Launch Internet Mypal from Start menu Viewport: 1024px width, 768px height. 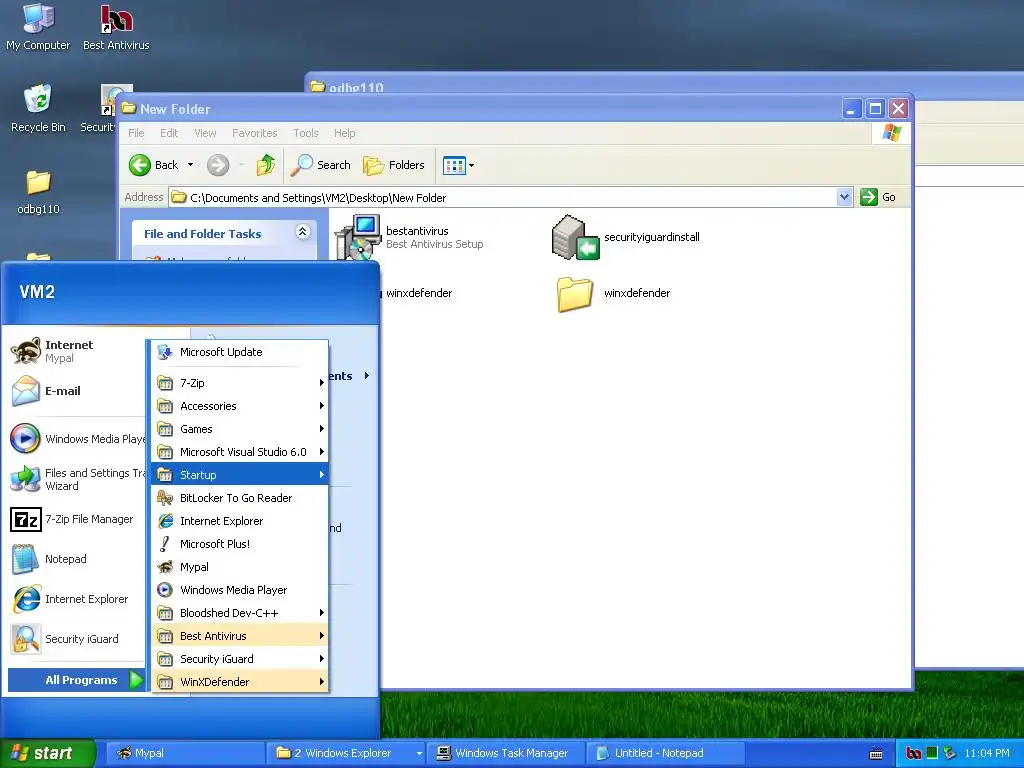click(77, 351)
